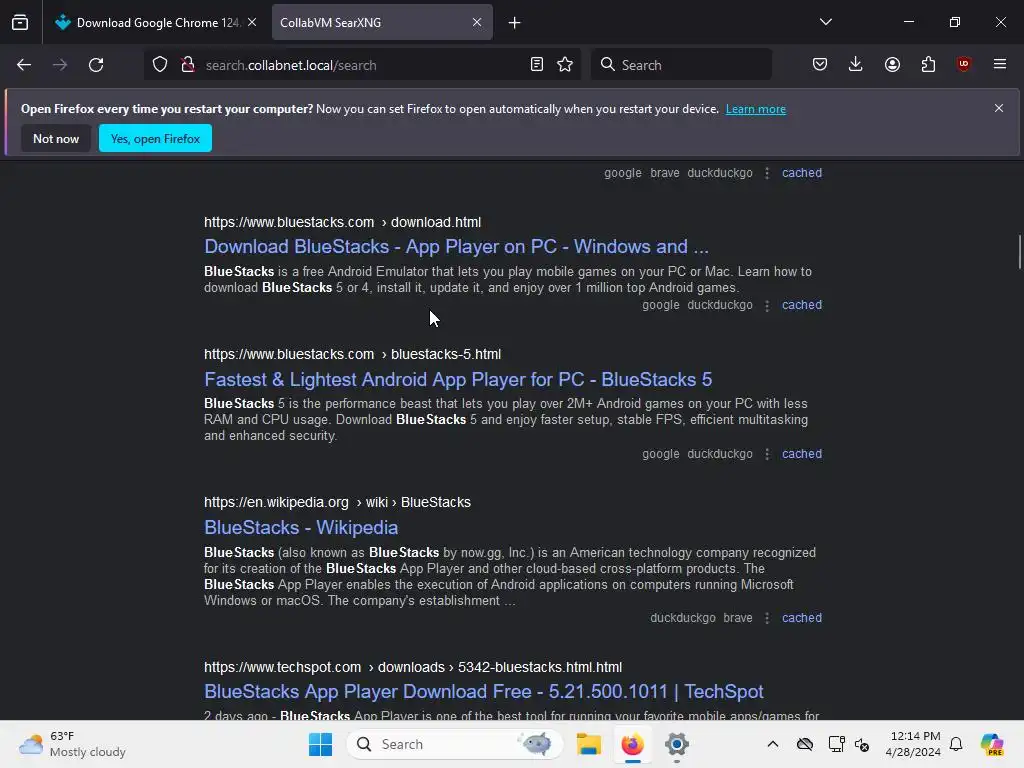1024x768 pixels.
Task: Close the Download Google Chrome tab
Action: click(x=252, y=22)
